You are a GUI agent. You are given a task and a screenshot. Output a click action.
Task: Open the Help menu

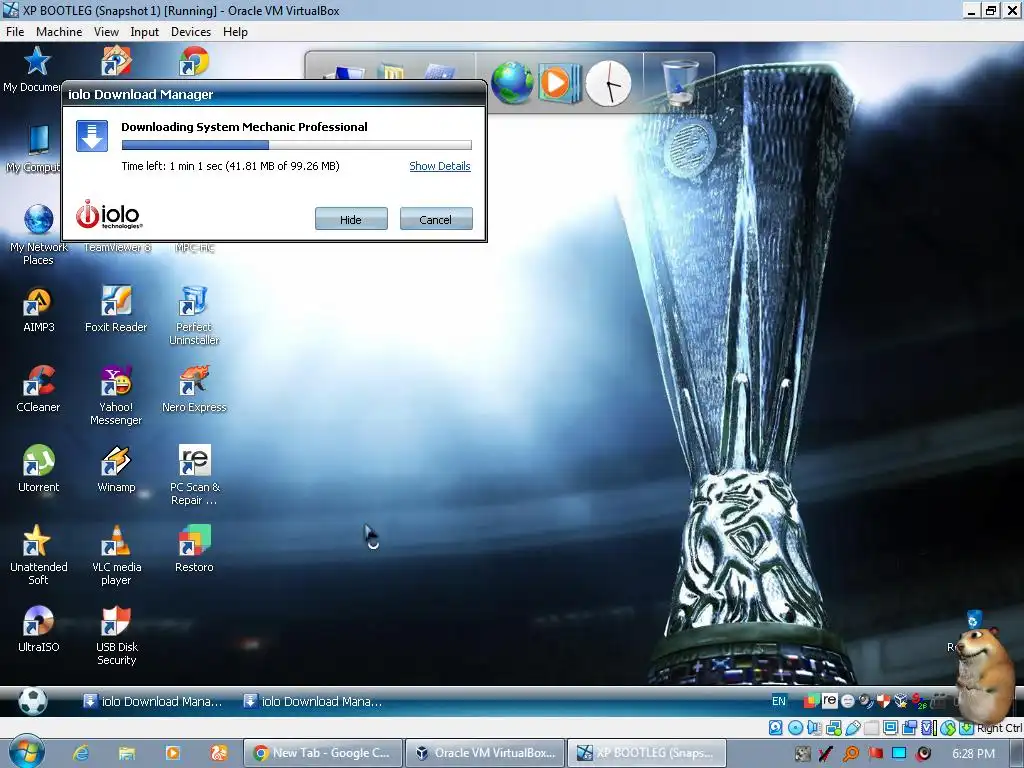[x=235, y=31]
